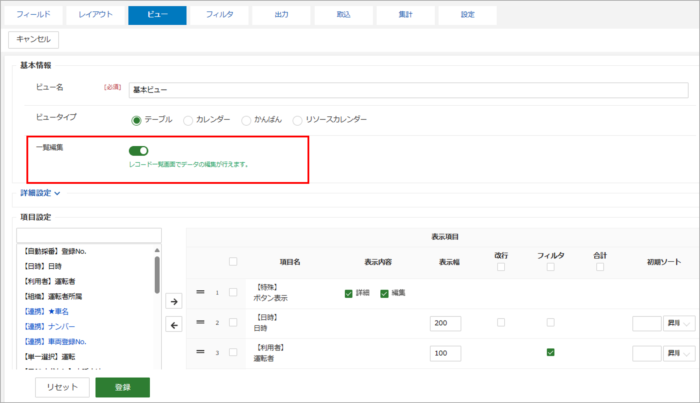Screen dimensions: 700x403
Task: Grab drag handle of row 1 ボタン表示
Action: (200, 292)
